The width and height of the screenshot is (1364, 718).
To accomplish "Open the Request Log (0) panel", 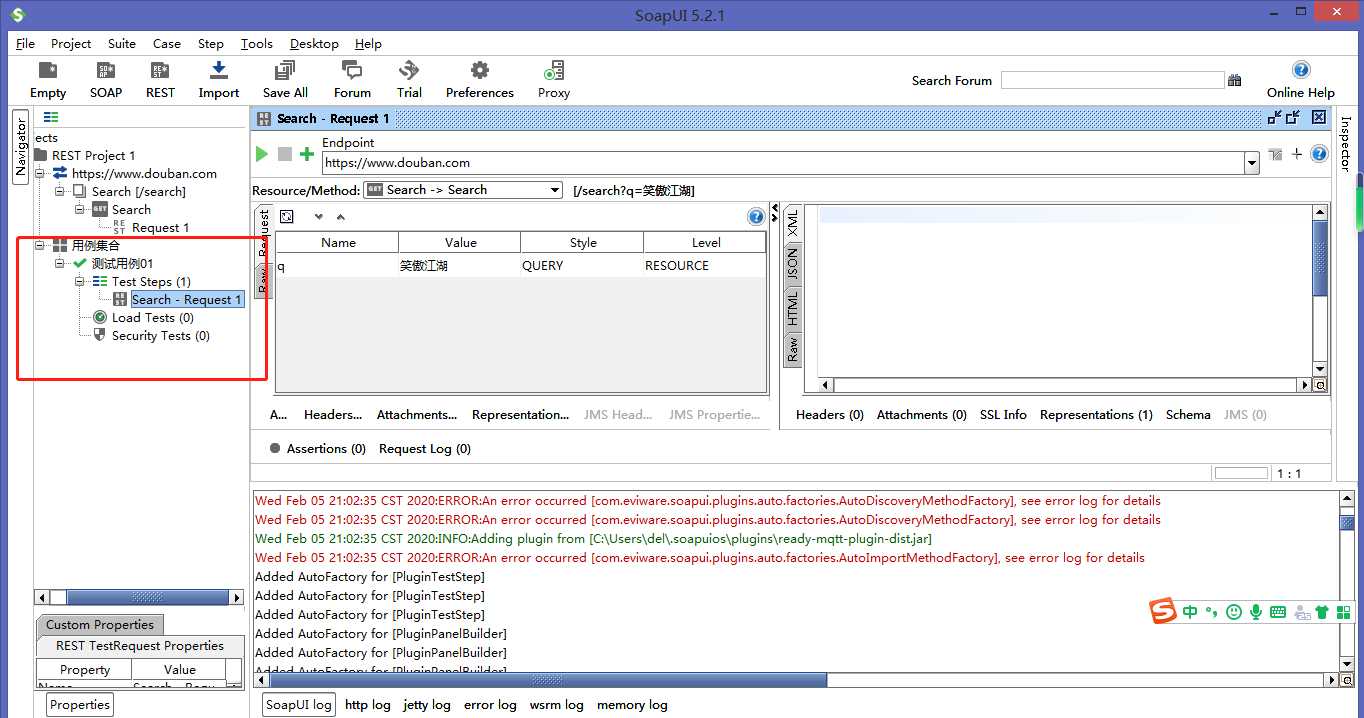I will [425, 449].
